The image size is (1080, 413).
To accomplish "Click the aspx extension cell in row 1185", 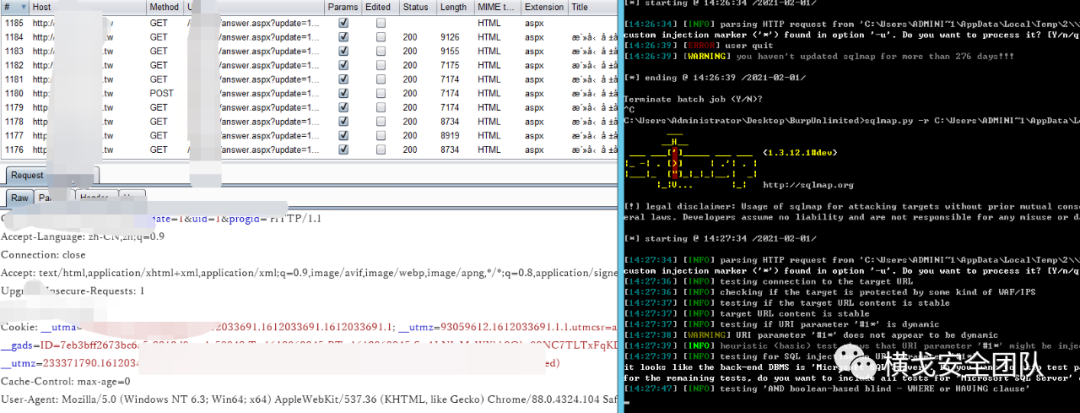I will (535, 23).
